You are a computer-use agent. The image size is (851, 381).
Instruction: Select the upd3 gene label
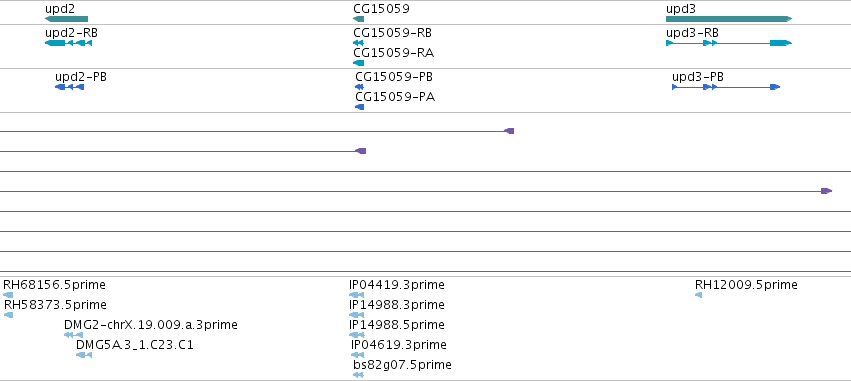pyautogui.click(x=681, y=9)
